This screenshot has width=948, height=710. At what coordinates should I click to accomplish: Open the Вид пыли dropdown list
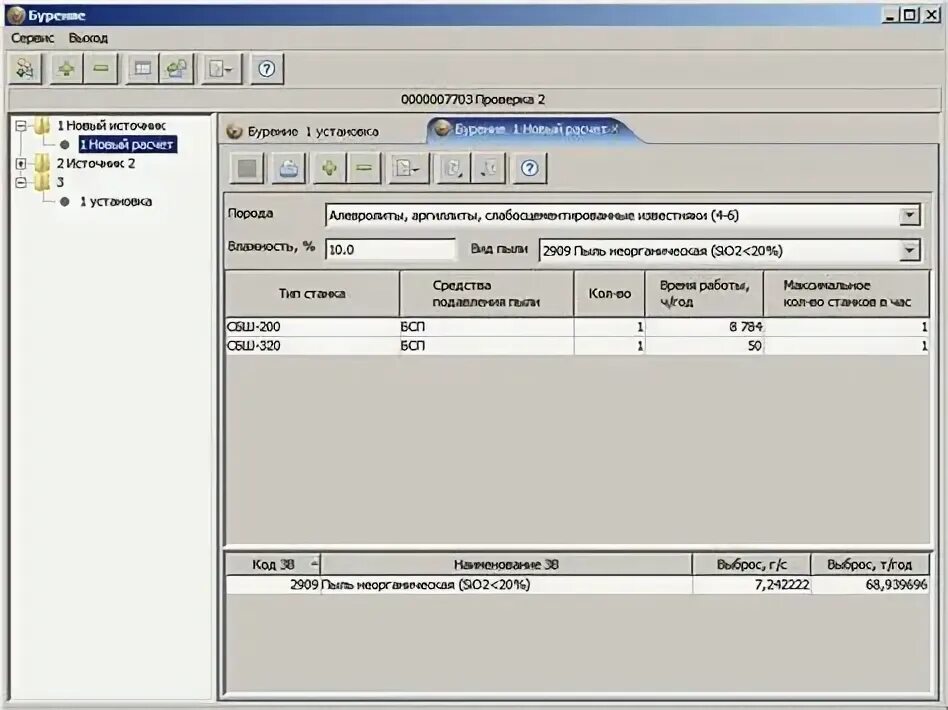tap(909, 250)
